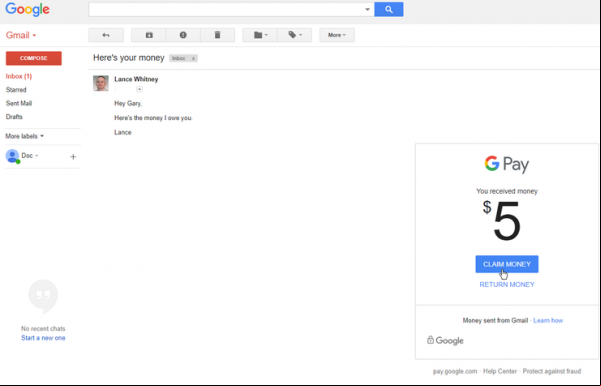Open the Starred folder
Screen dimensions: 601x386
pos(16,90)
